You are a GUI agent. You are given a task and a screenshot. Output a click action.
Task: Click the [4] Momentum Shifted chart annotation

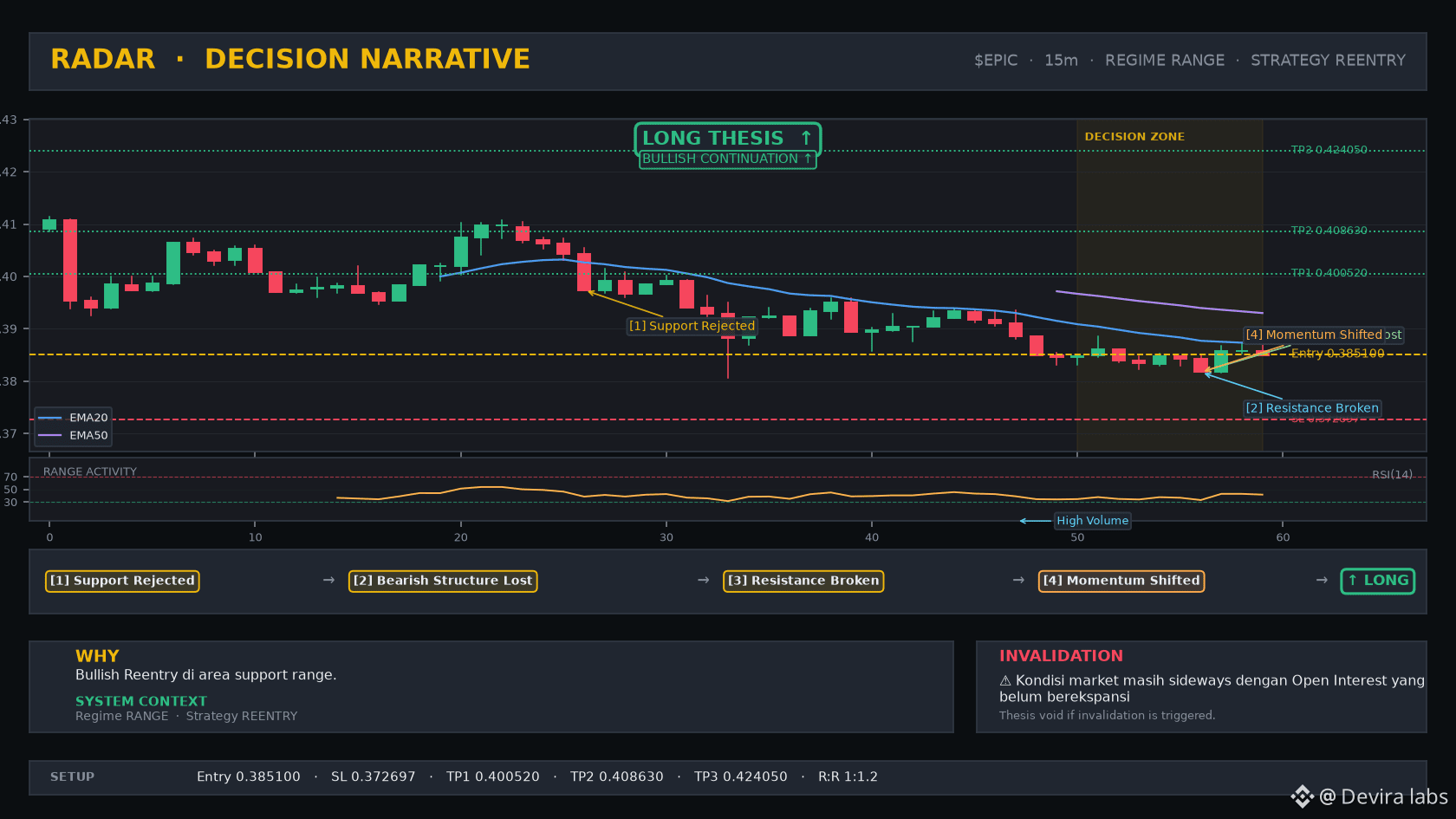tap(1314, 335)
